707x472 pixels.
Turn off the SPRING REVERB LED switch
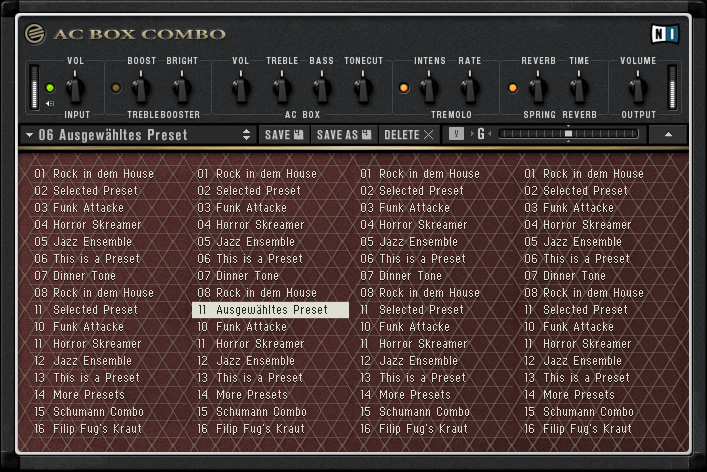(513, 88)
